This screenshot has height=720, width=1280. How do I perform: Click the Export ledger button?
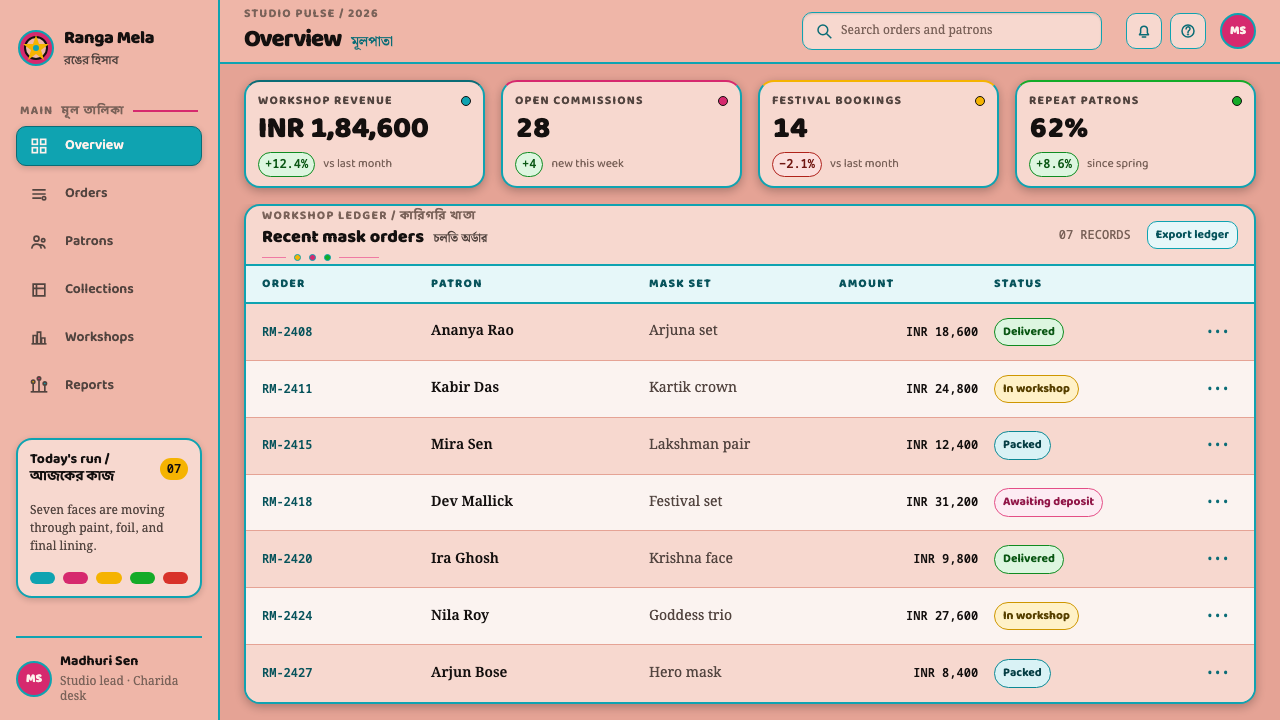tap(1192, 235)
